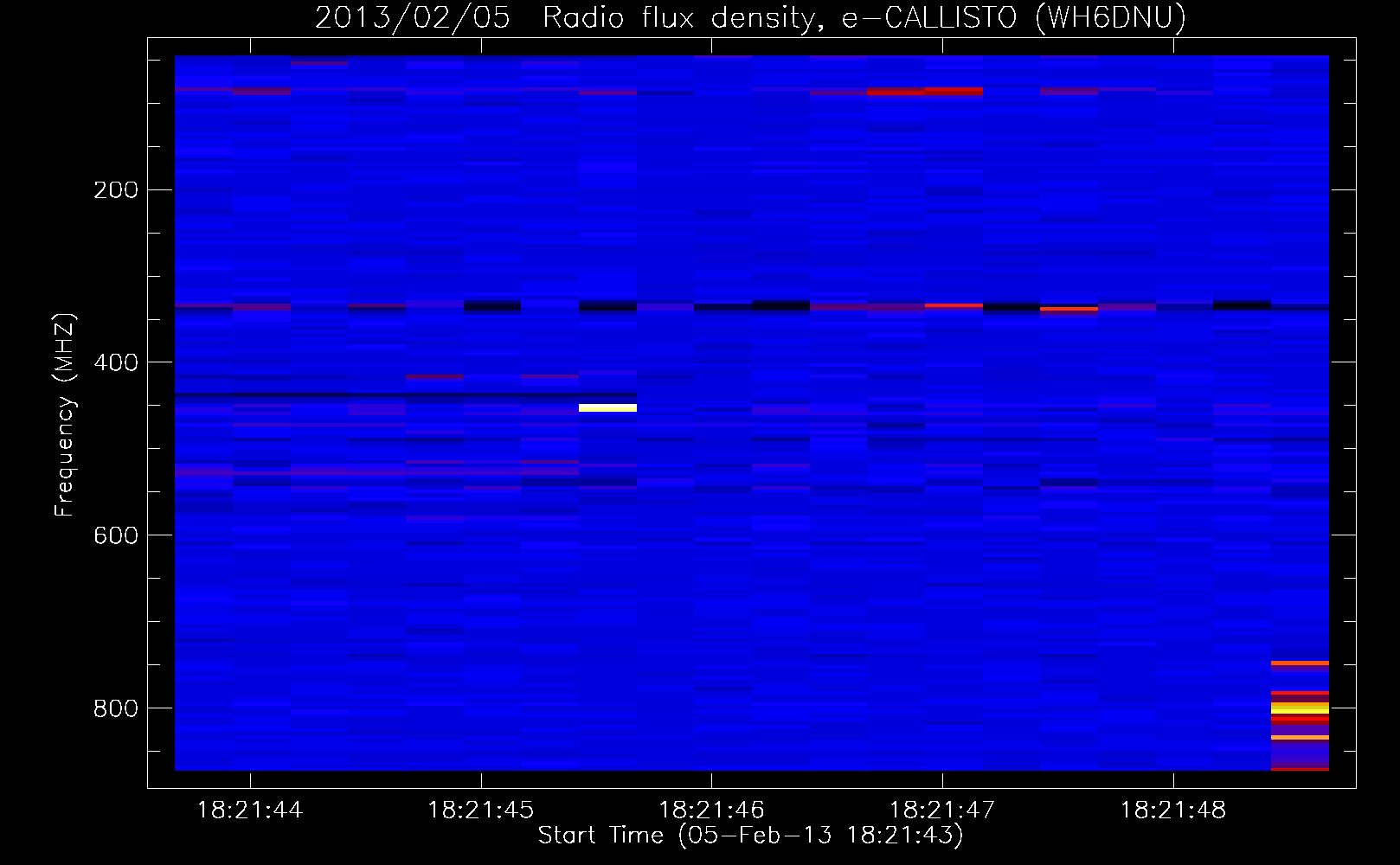Click the 'Start Time (05-Feb-13 18:21:43)' x-axis label
This screenshot has height=865, width=1400.
coord(750,835)
